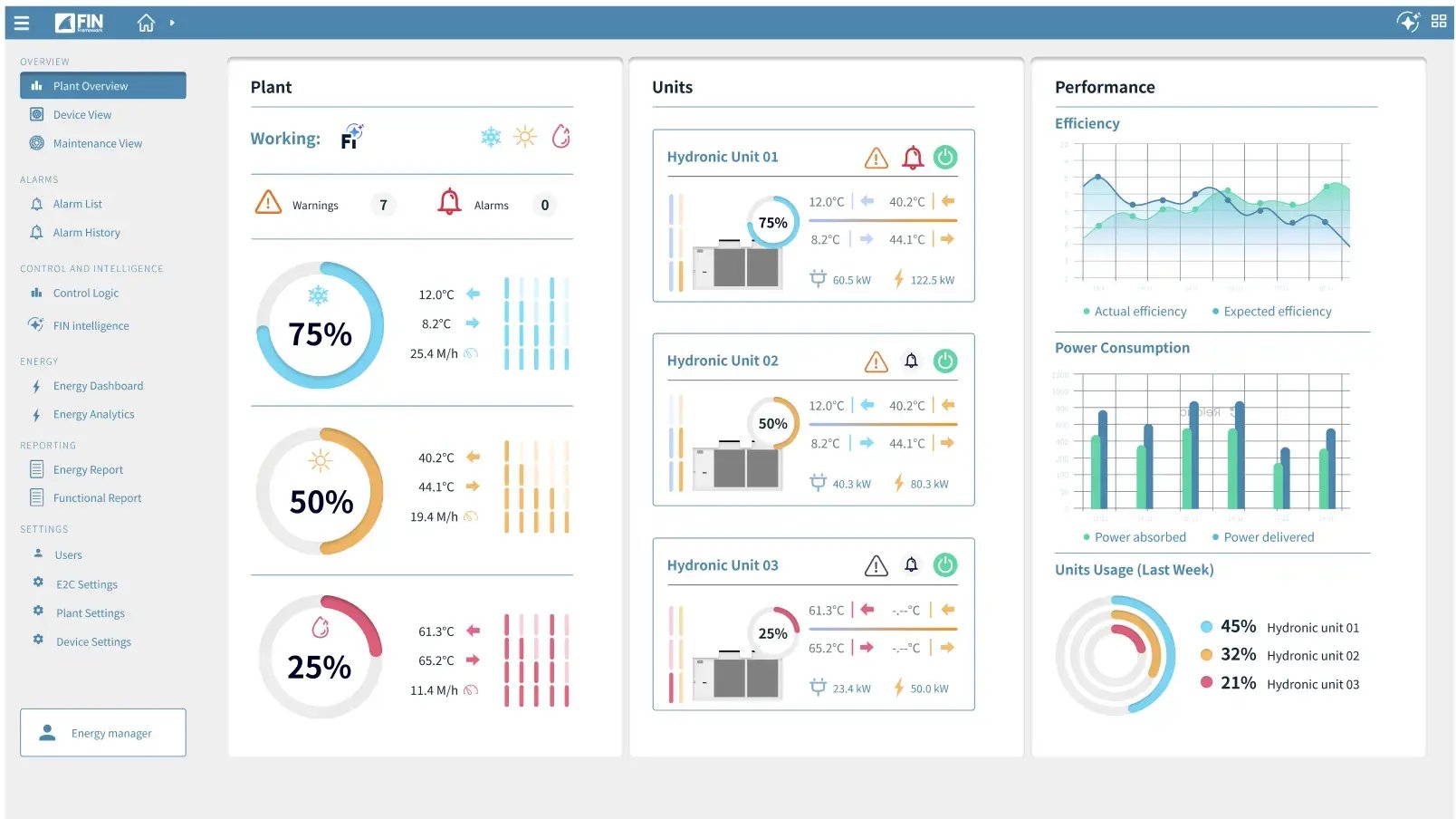Image resolution: width=1456 pixels, height=819 pixels.
Task: Click the Energy manager button
Action: [102, 732]
